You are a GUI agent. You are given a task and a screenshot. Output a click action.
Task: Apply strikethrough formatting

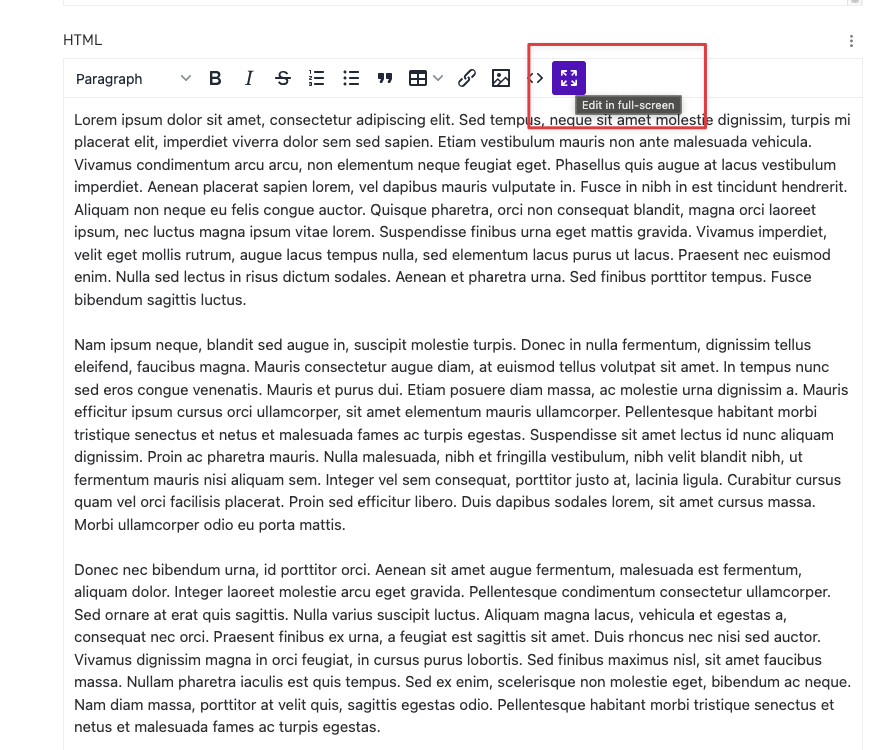click(x=283, y=78)
